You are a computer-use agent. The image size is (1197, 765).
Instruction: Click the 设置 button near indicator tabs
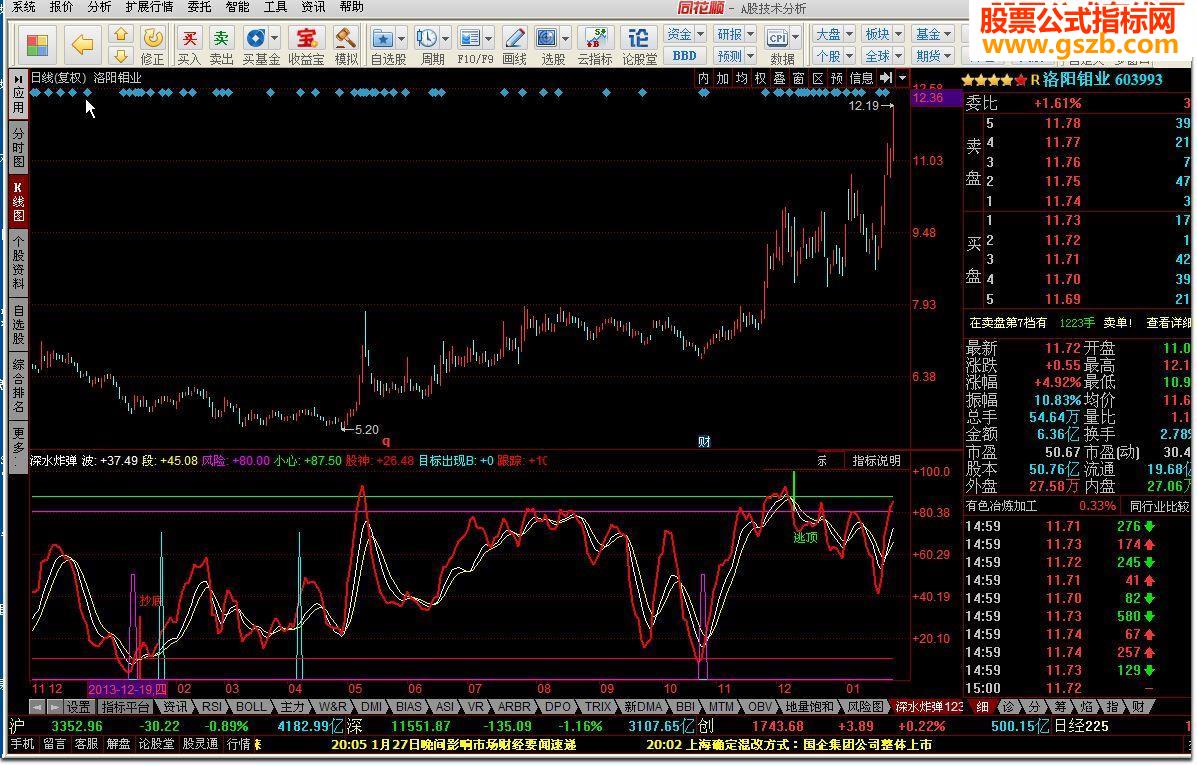coord(78,707)
